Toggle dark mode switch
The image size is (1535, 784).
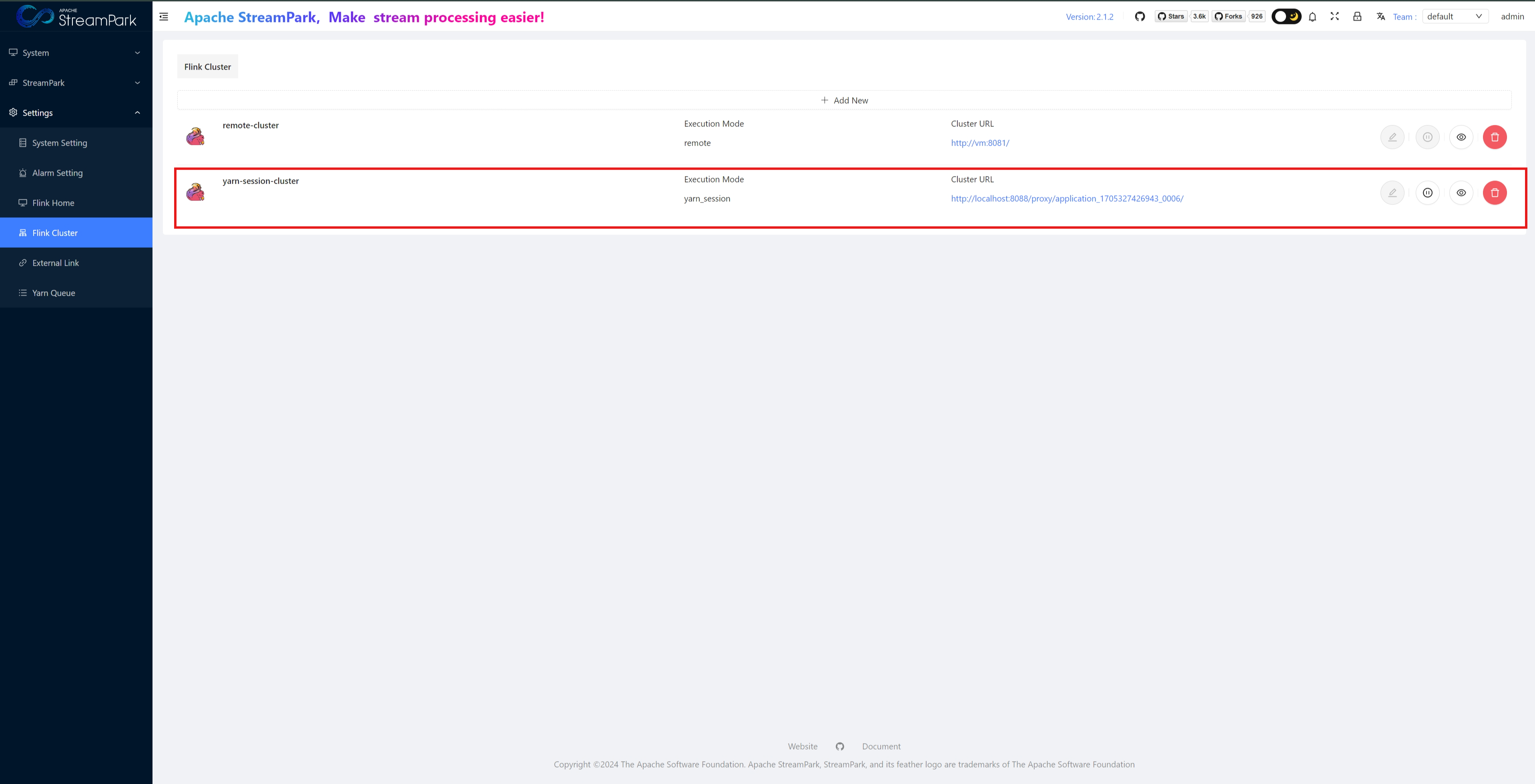(1286, 17)
